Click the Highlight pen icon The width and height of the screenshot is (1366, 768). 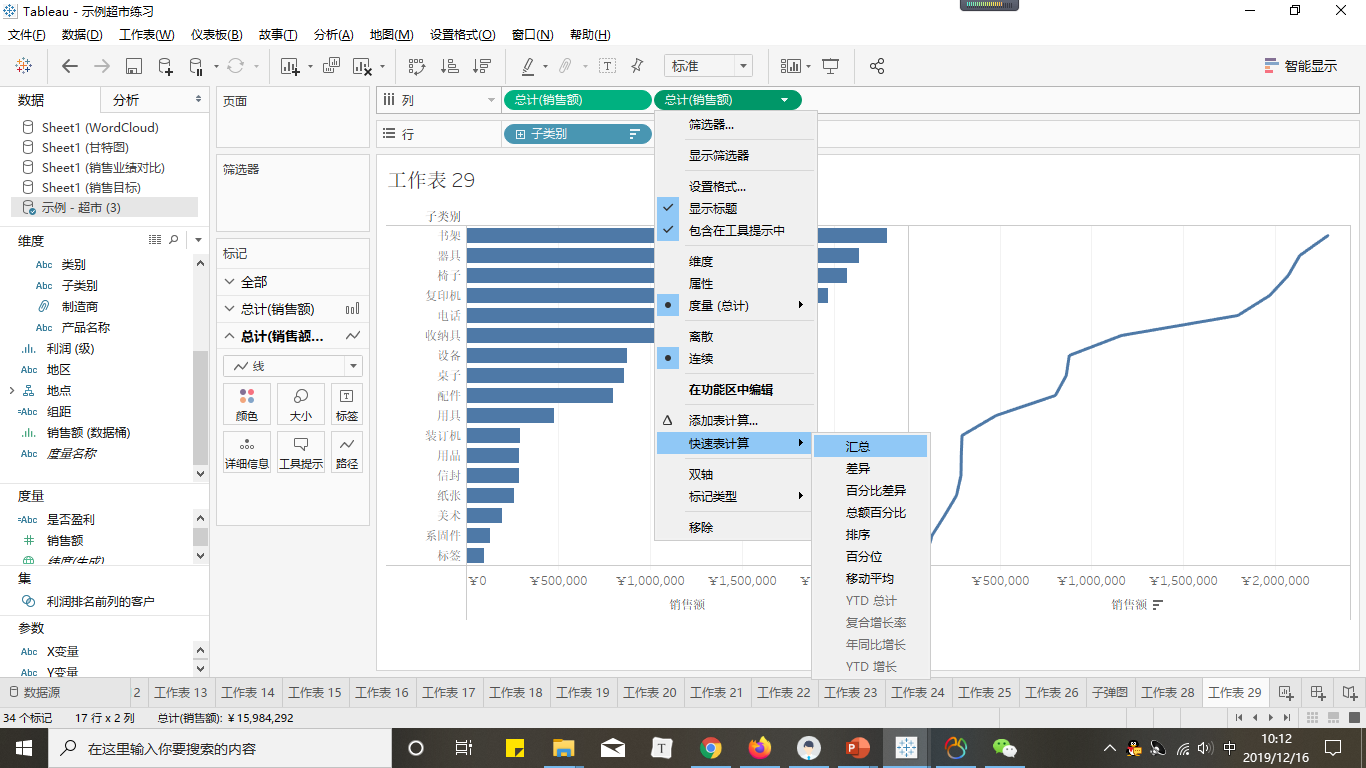tap(528, 66)
